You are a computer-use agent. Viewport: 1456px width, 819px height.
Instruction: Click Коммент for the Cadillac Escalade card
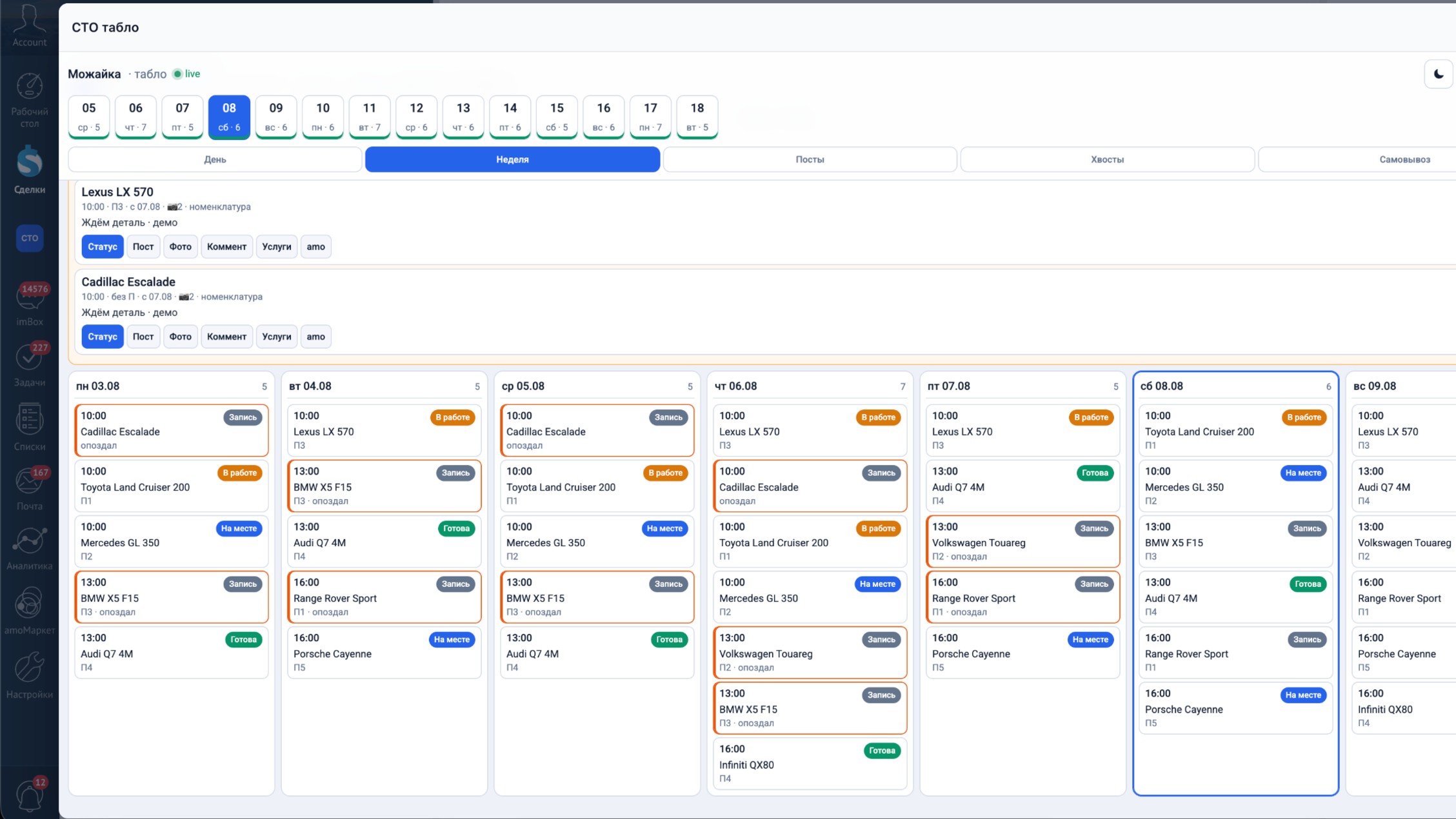click(x=226, y=337)
